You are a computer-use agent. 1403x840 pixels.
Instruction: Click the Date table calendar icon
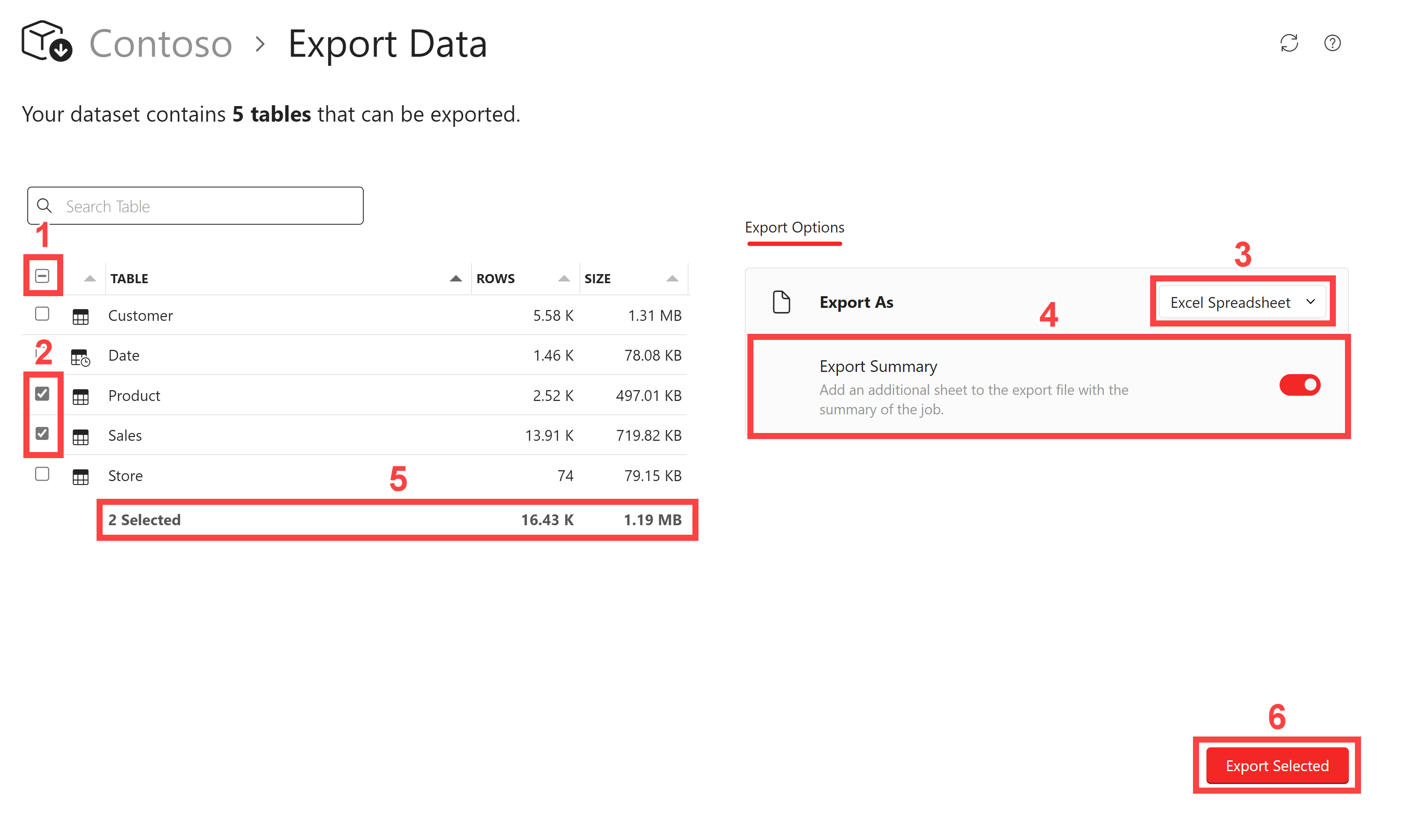point(81,357)
